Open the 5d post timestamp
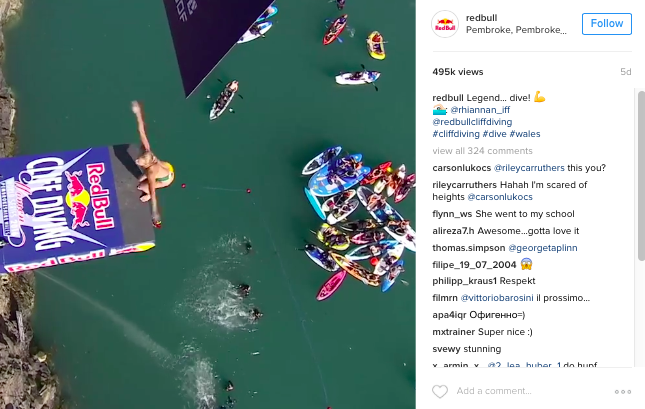 pos(626,72)
